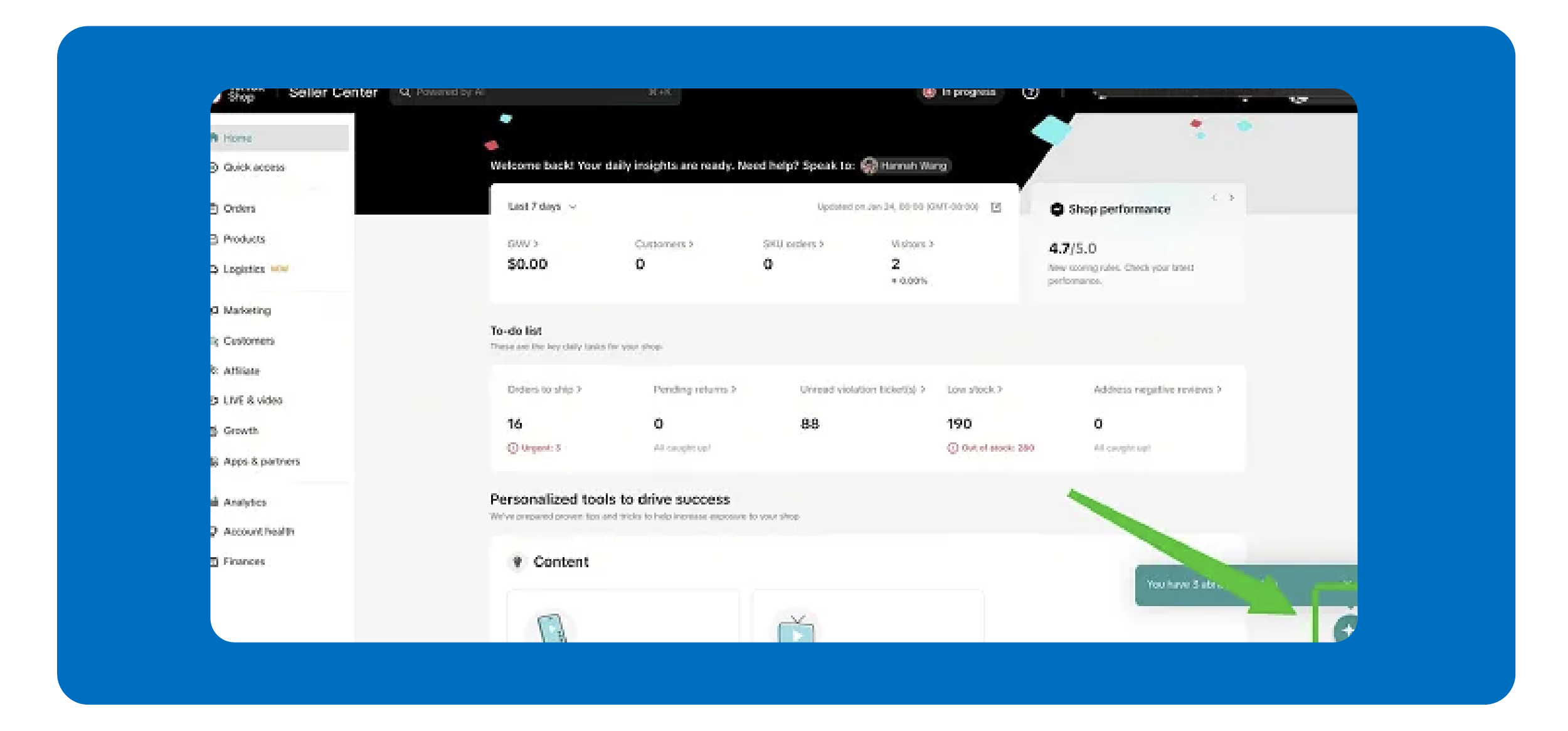
Task: Select Orders in the sidebar
Action: [x=239, y=208]
